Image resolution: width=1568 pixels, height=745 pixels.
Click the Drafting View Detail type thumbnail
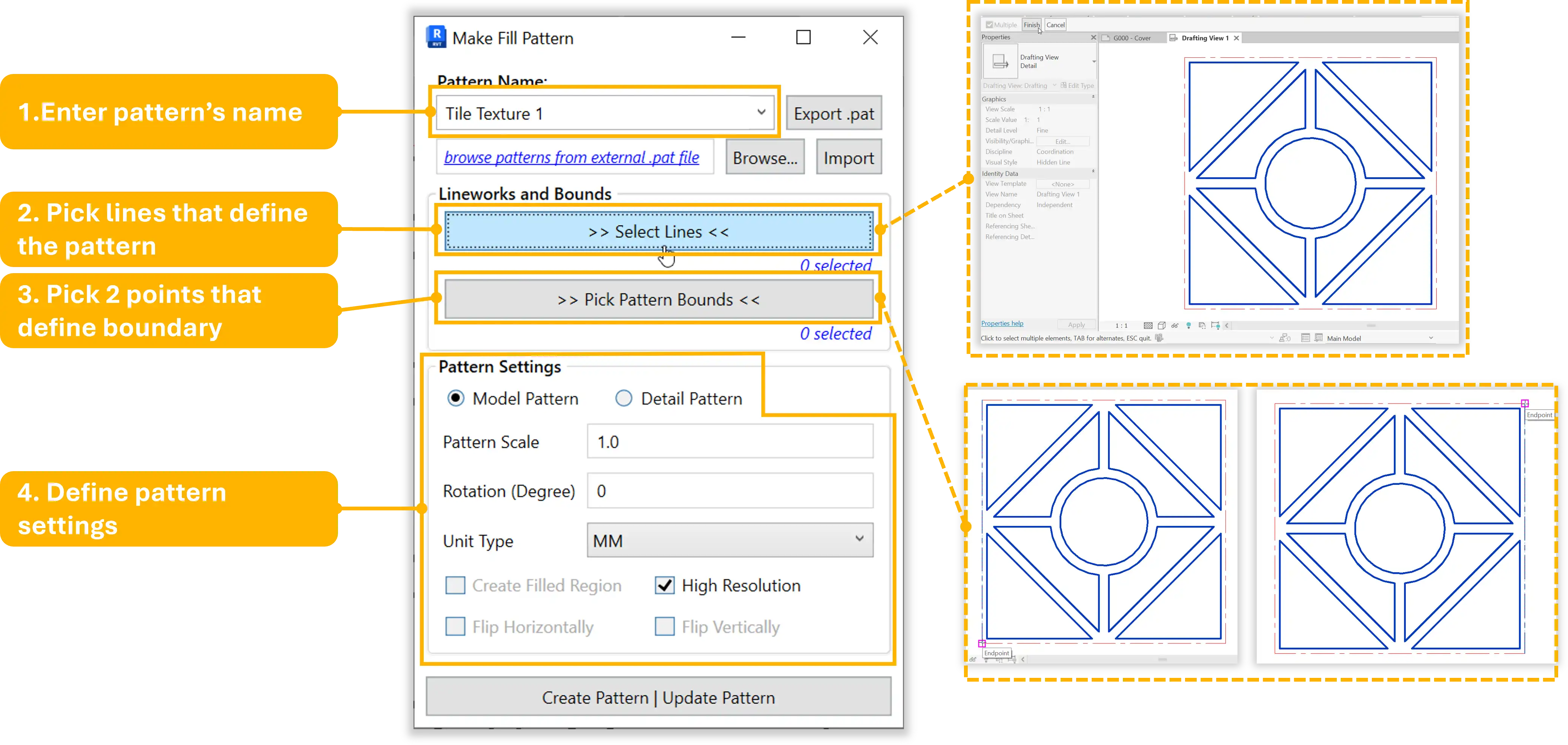pyautogui.click(x=1000, y=61)
